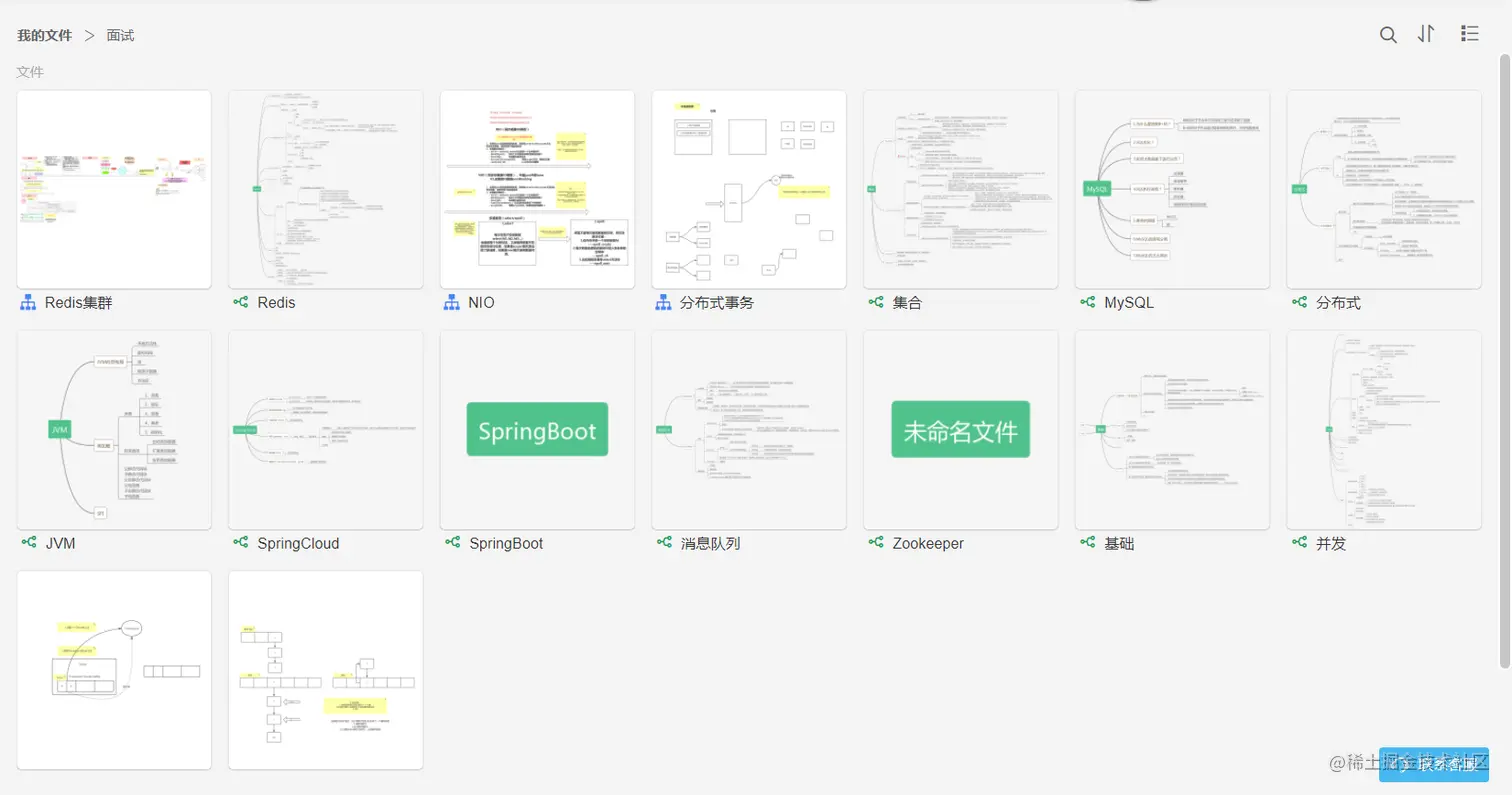The width and height of the screenshot is (1512, 795).
Task: Select the file name Redis集群
Action: click(78, 302)
